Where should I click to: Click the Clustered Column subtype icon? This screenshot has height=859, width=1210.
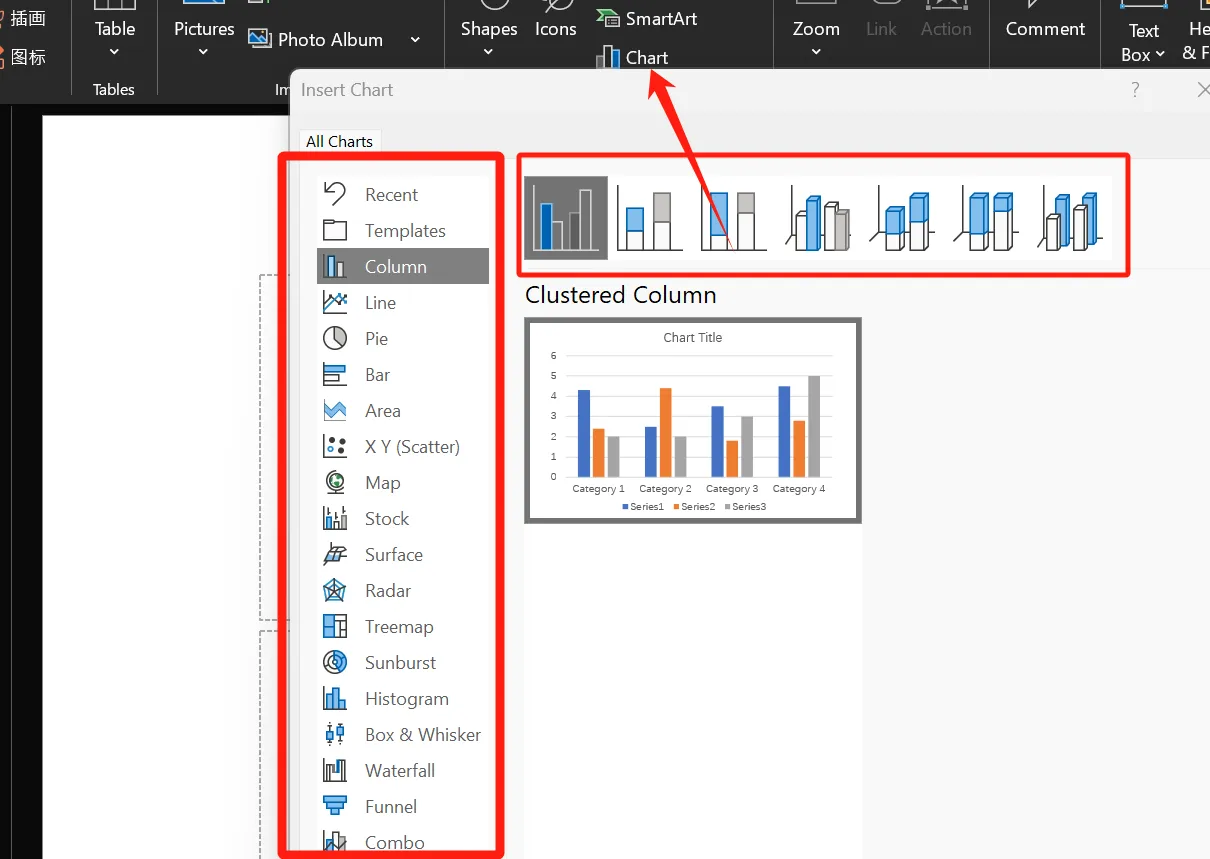[566, 219]
